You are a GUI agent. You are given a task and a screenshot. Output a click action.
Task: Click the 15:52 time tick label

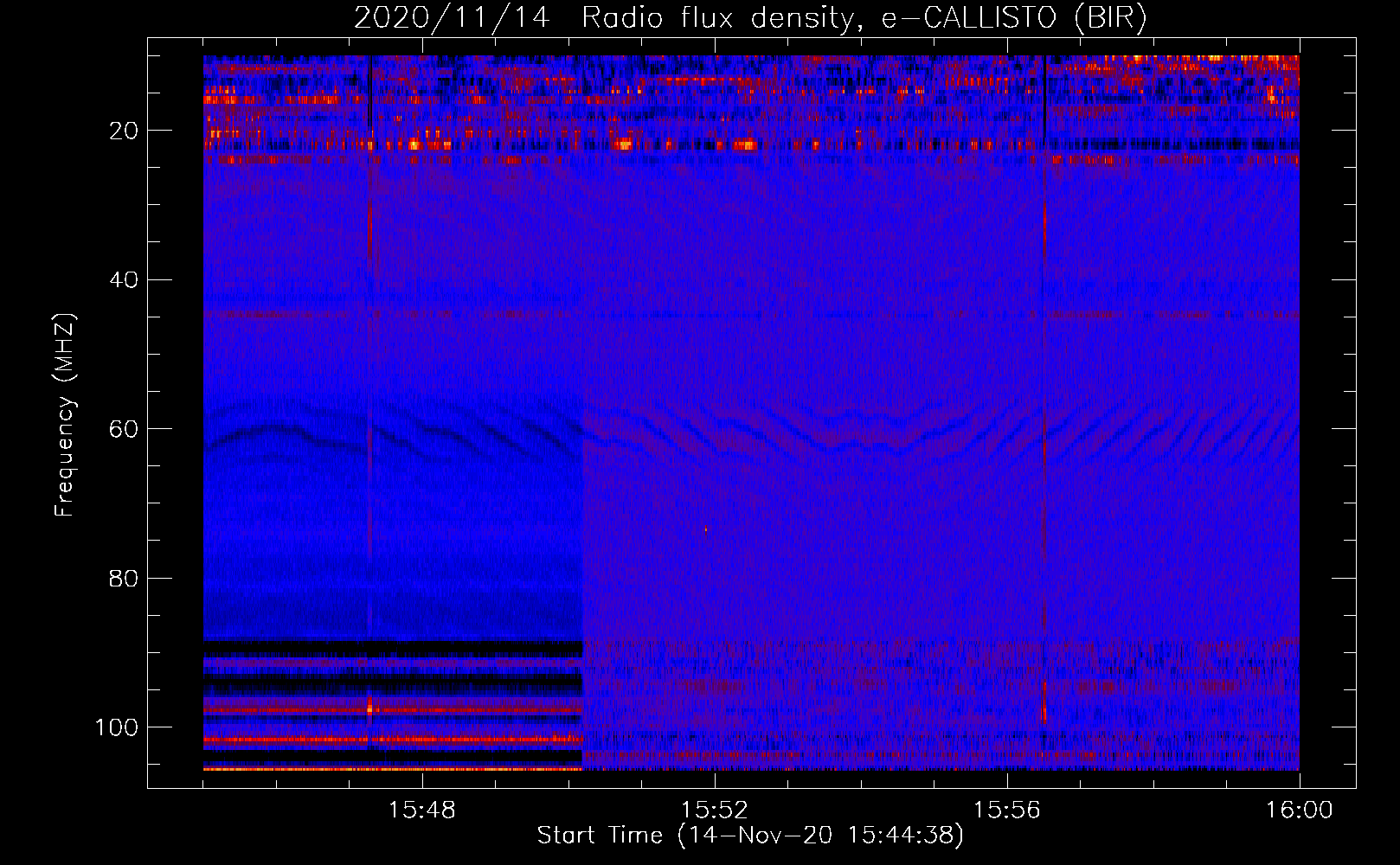tap(715, 811)
